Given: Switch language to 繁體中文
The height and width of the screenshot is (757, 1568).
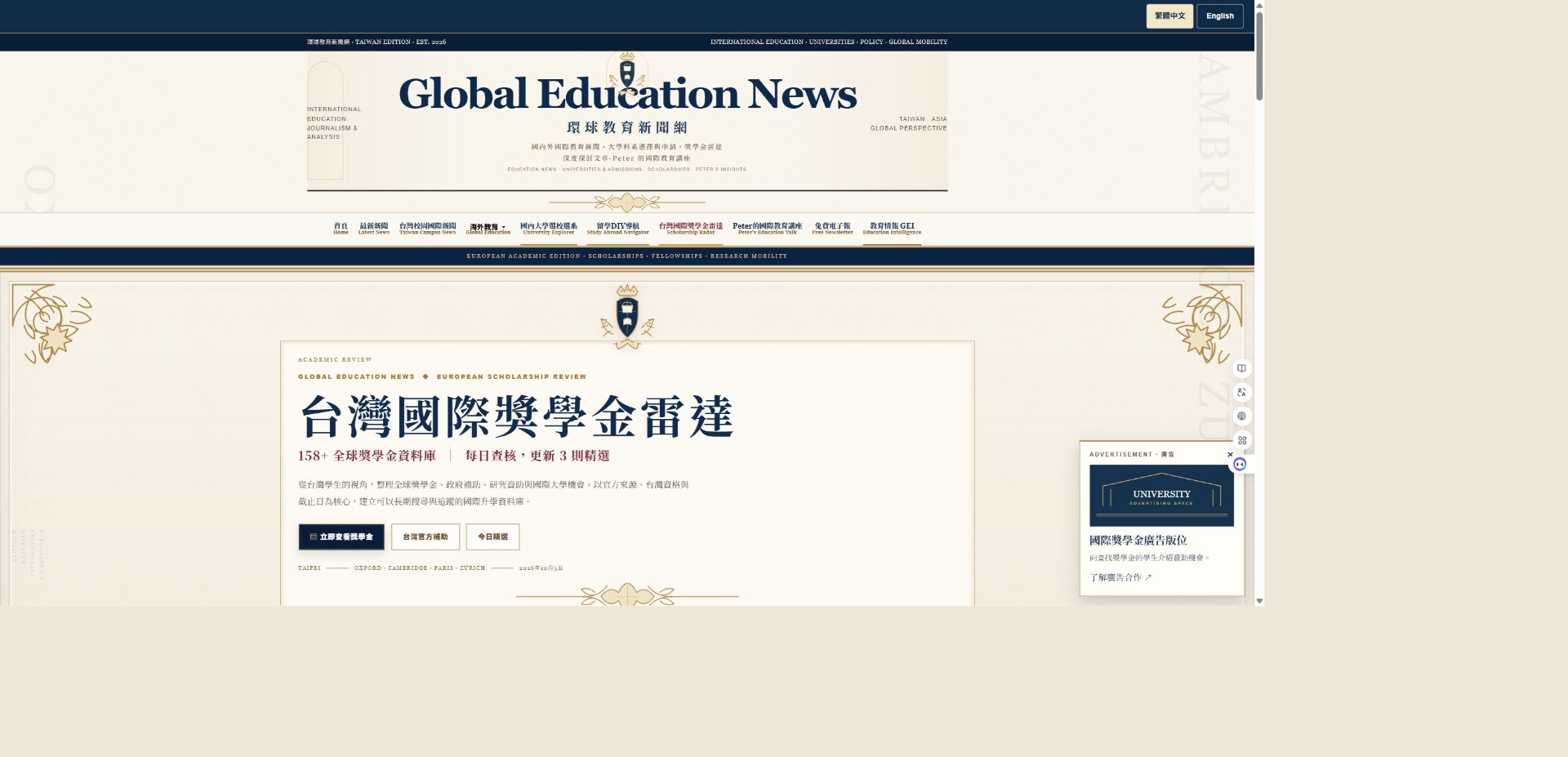Looking at the screenshot, I should [1169, 16].
